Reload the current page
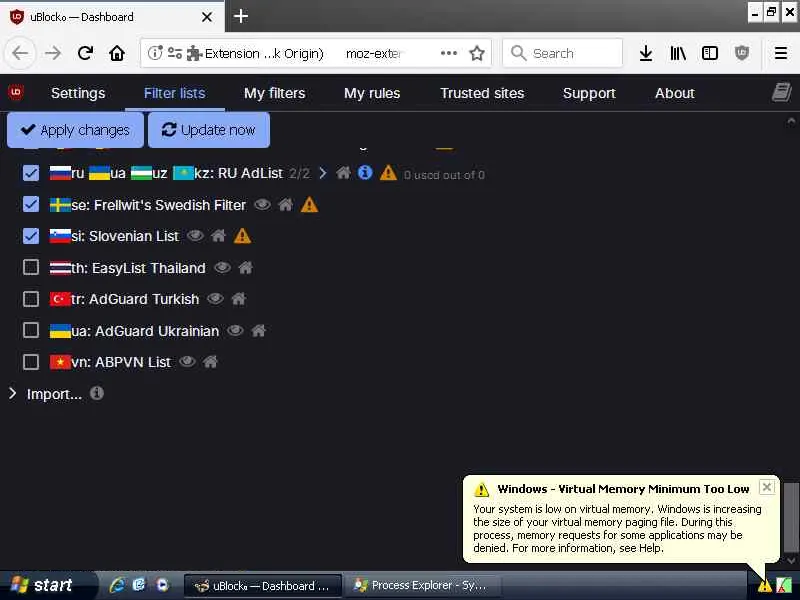 (85, 53)
